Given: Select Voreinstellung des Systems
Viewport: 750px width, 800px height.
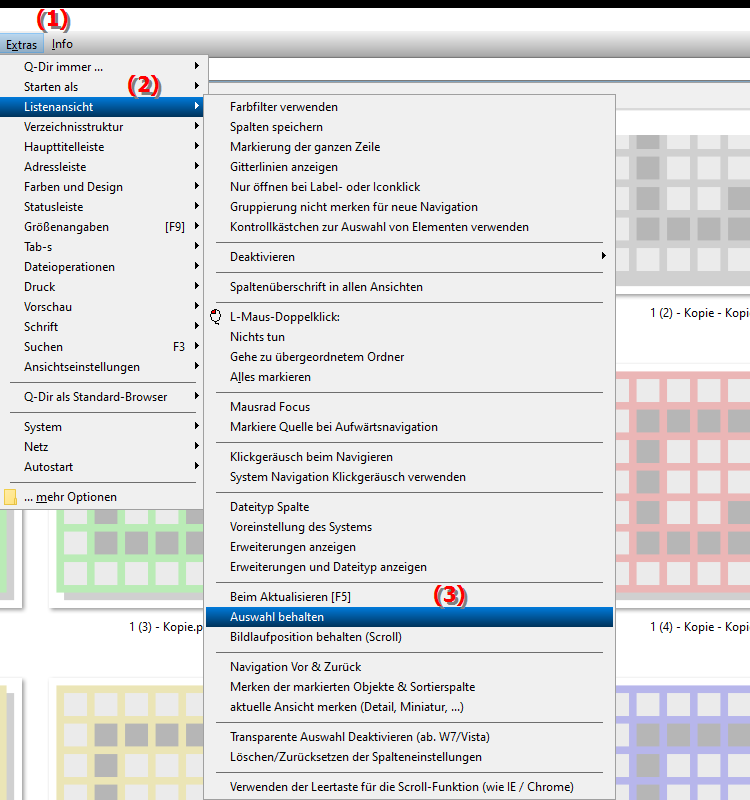Looking at the screenshot, I should tap(409, 527).
